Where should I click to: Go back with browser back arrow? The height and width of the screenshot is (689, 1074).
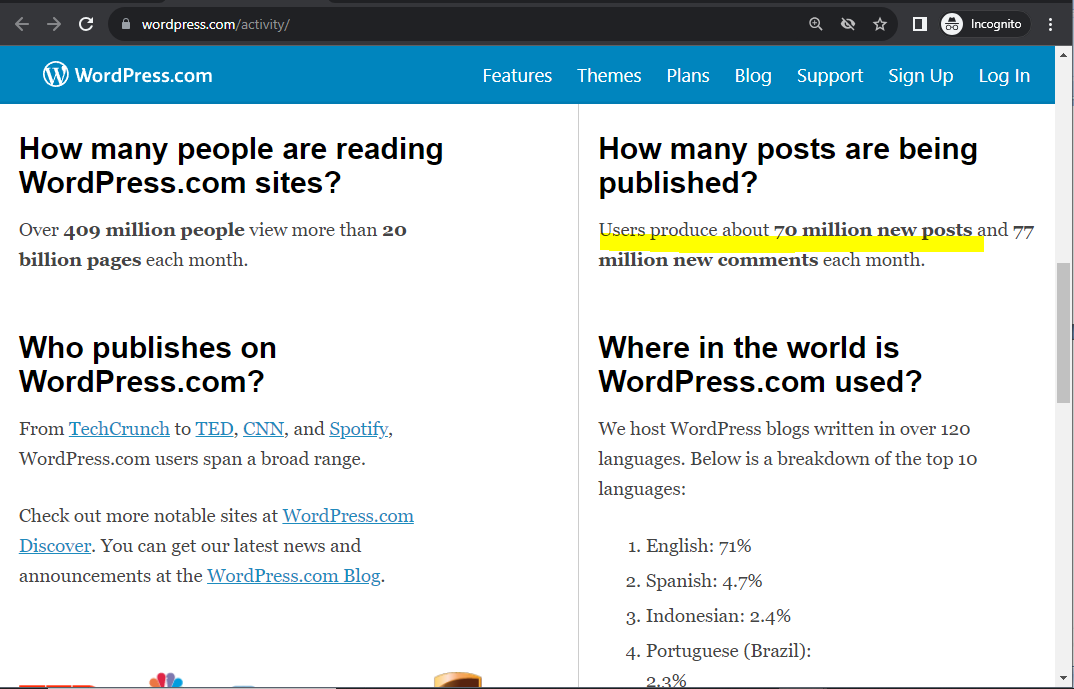[x=22, y=24]
